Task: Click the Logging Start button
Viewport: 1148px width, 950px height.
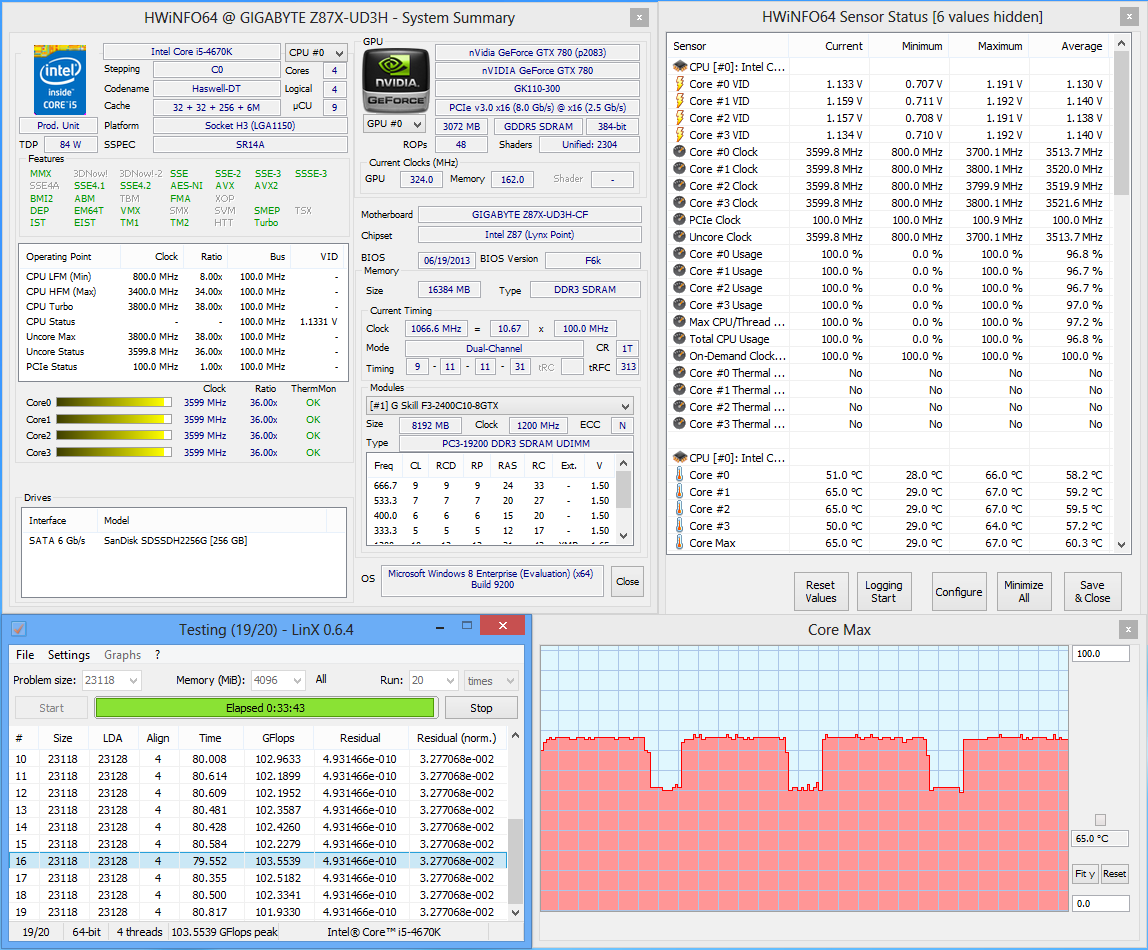Action: point(884,591)
